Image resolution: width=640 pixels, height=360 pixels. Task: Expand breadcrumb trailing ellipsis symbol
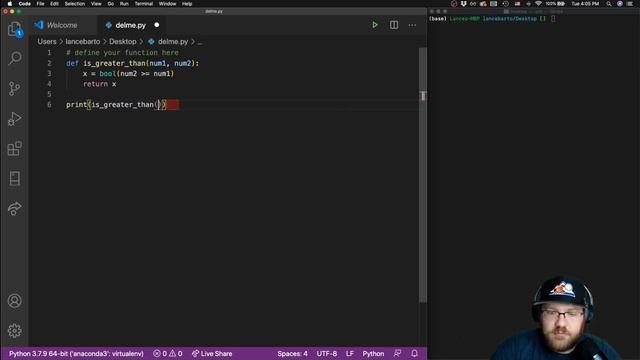[200, 42]
